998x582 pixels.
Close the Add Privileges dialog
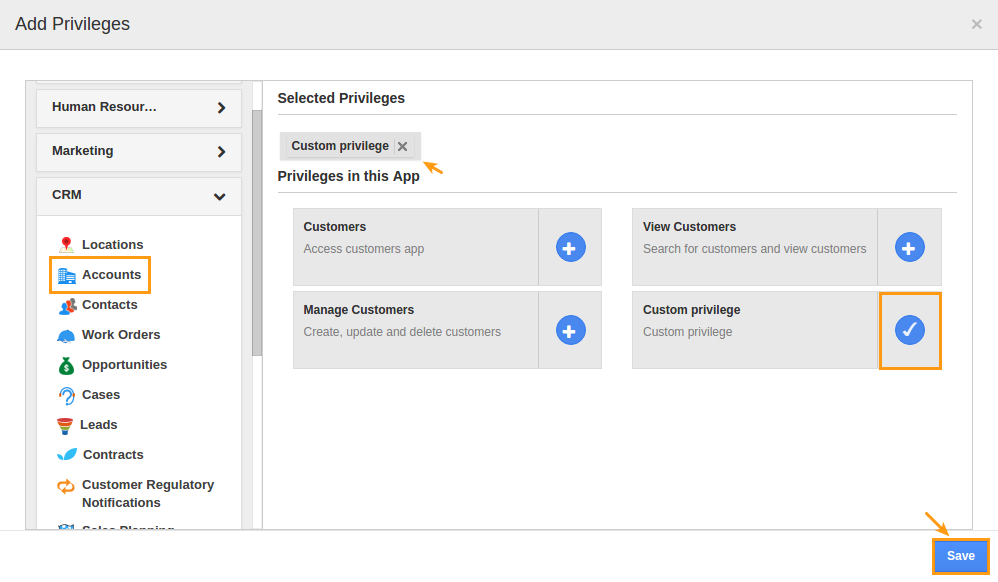coord(976,24)
